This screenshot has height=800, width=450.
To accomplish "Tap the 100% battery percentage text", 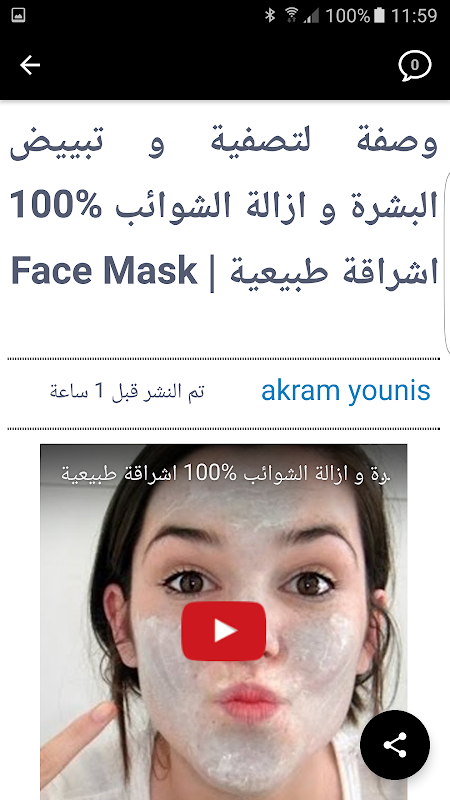I will point(347,15).
